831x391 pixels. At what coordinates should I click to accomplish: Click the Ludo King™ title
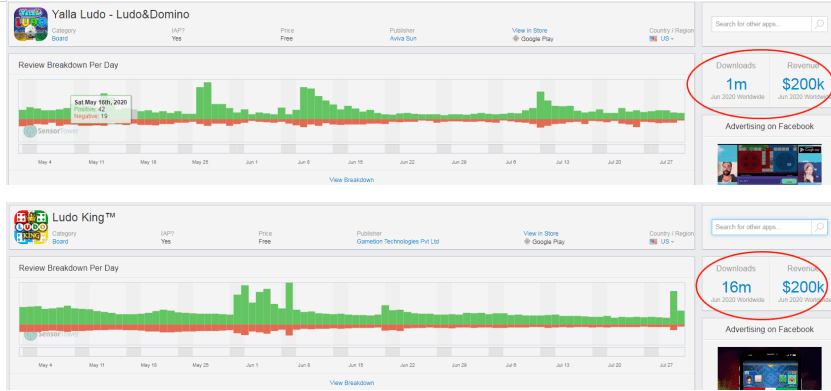84,217
